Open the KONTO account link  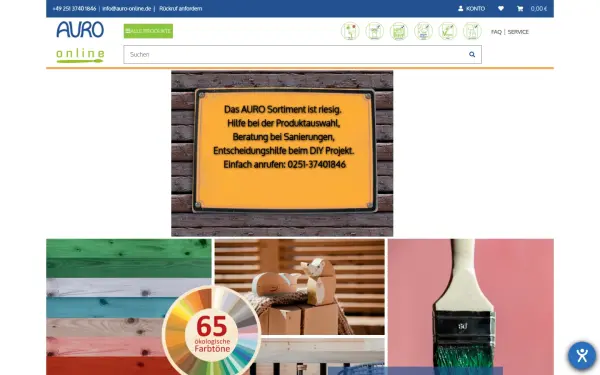(471, 8)
